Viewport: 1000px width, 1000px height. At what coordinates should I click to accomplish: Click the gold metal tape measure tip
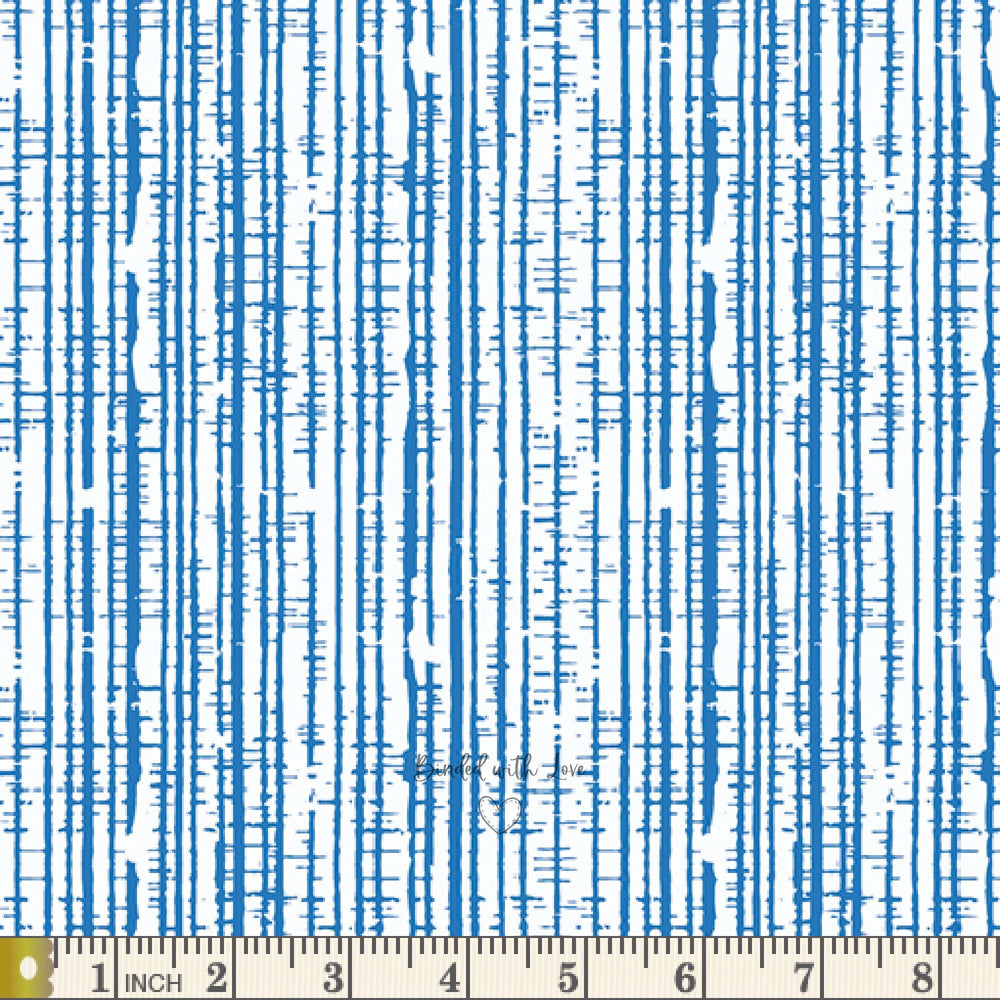coord(27,968)
